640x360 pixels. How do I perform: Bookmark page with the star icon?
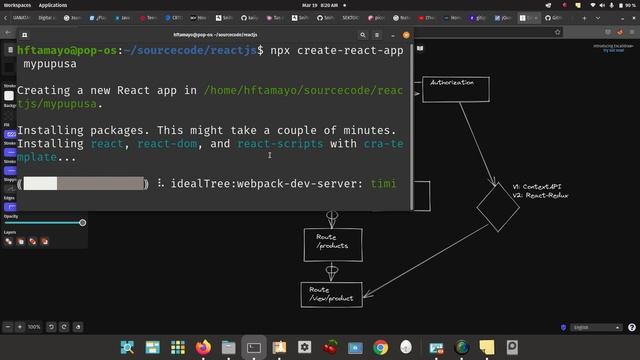(558, 32)
